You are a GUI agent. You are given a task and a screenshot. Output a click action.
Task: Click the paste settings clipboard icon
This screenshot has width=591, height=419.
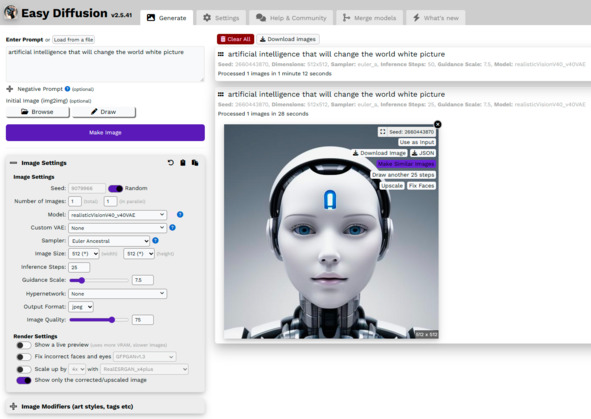coord(183,163)
